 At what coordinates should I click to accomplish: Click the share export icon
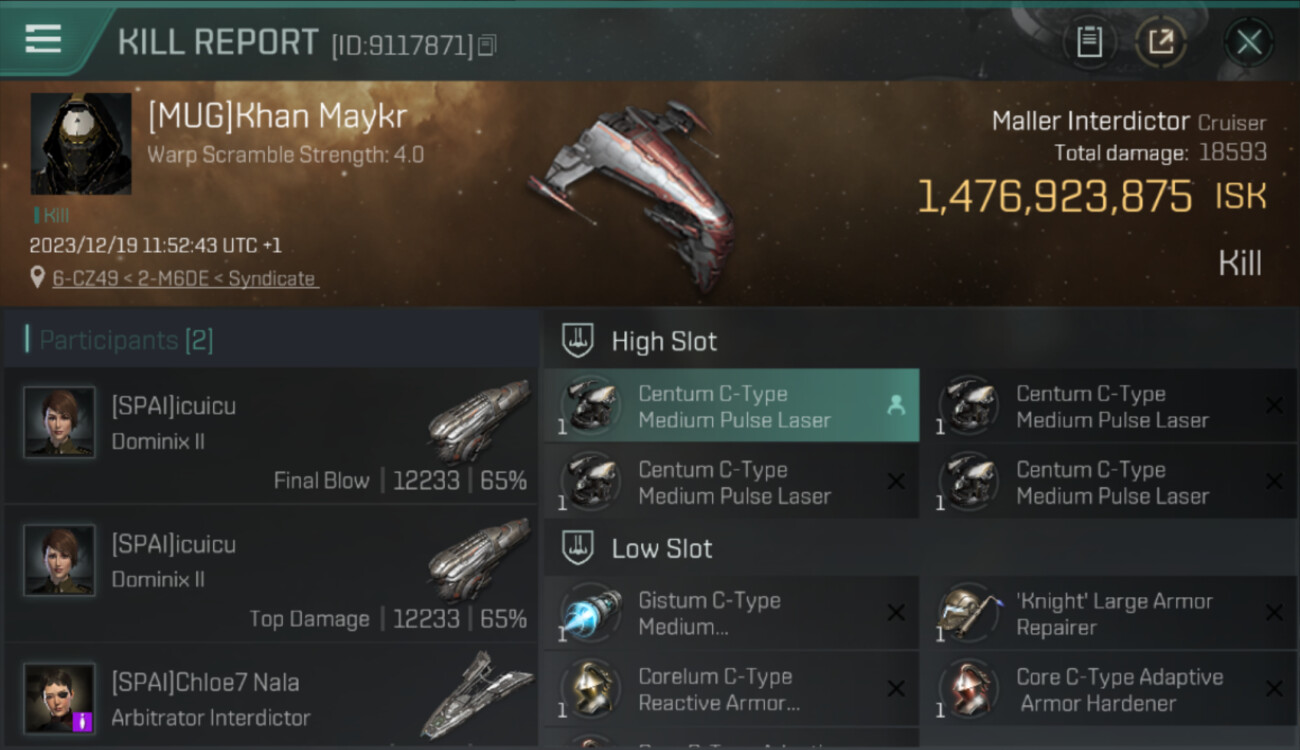click(1160, 42)
